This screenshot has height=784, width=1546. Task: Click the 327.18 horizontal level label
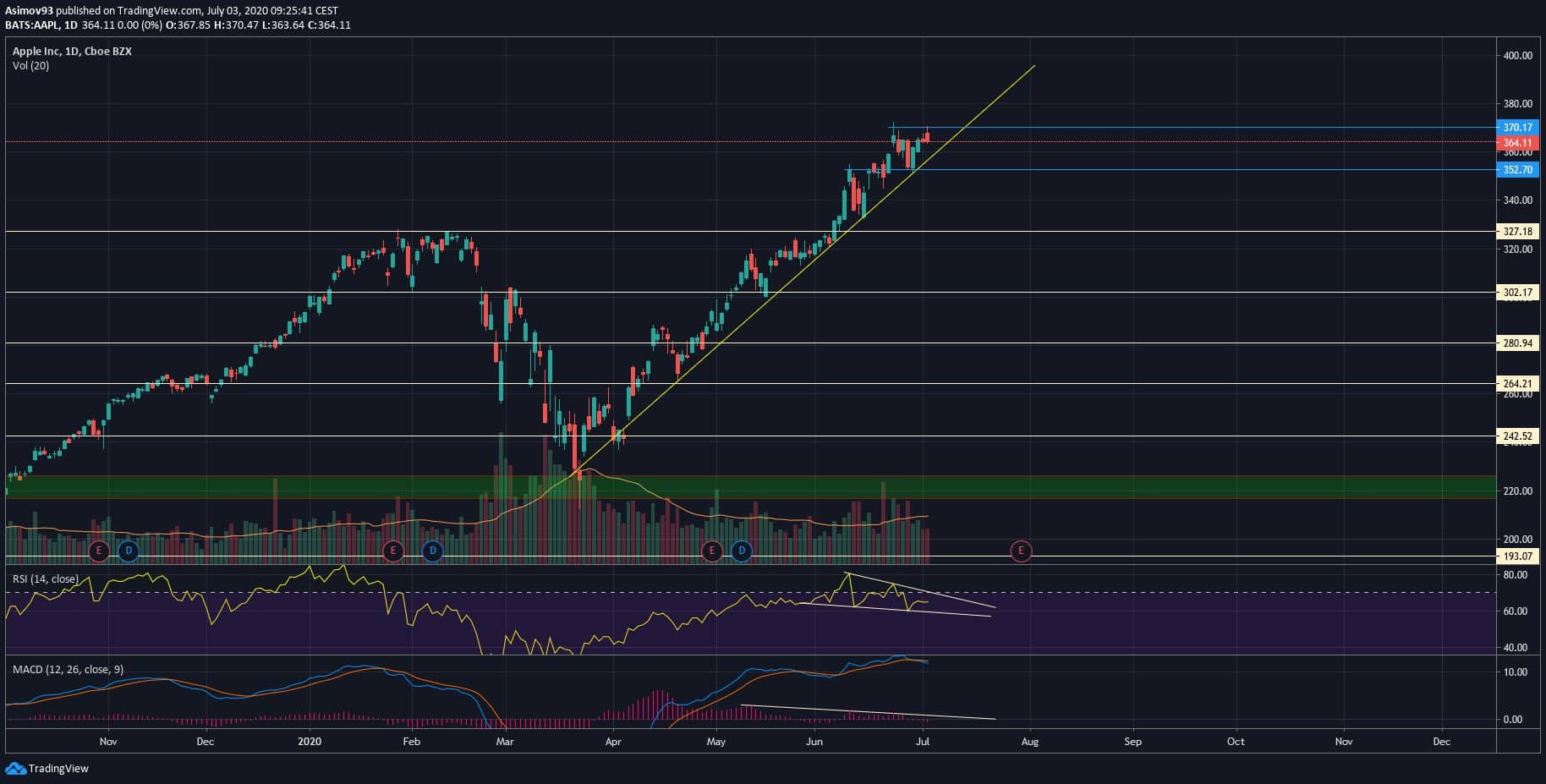[x=1517, y=232]
